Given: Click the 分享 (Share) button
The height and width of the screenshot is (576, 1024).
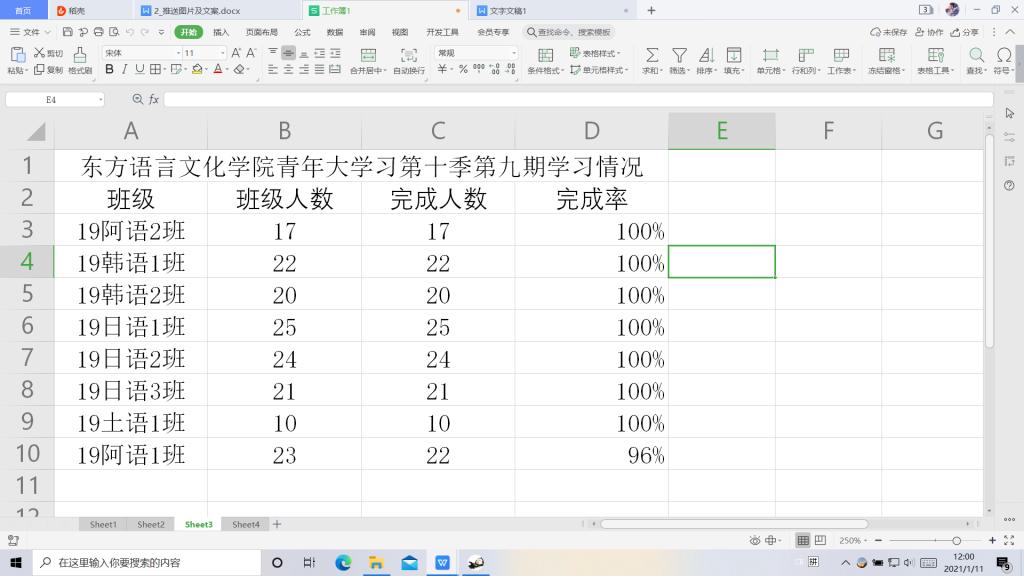Looking at the screenshot, I should pyautogui.click(x=966, y=32).
